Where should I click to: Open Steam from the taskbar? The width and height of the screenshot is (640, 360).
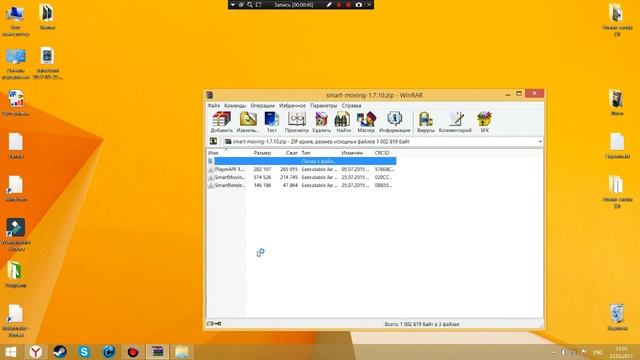(x=60, y=352)
